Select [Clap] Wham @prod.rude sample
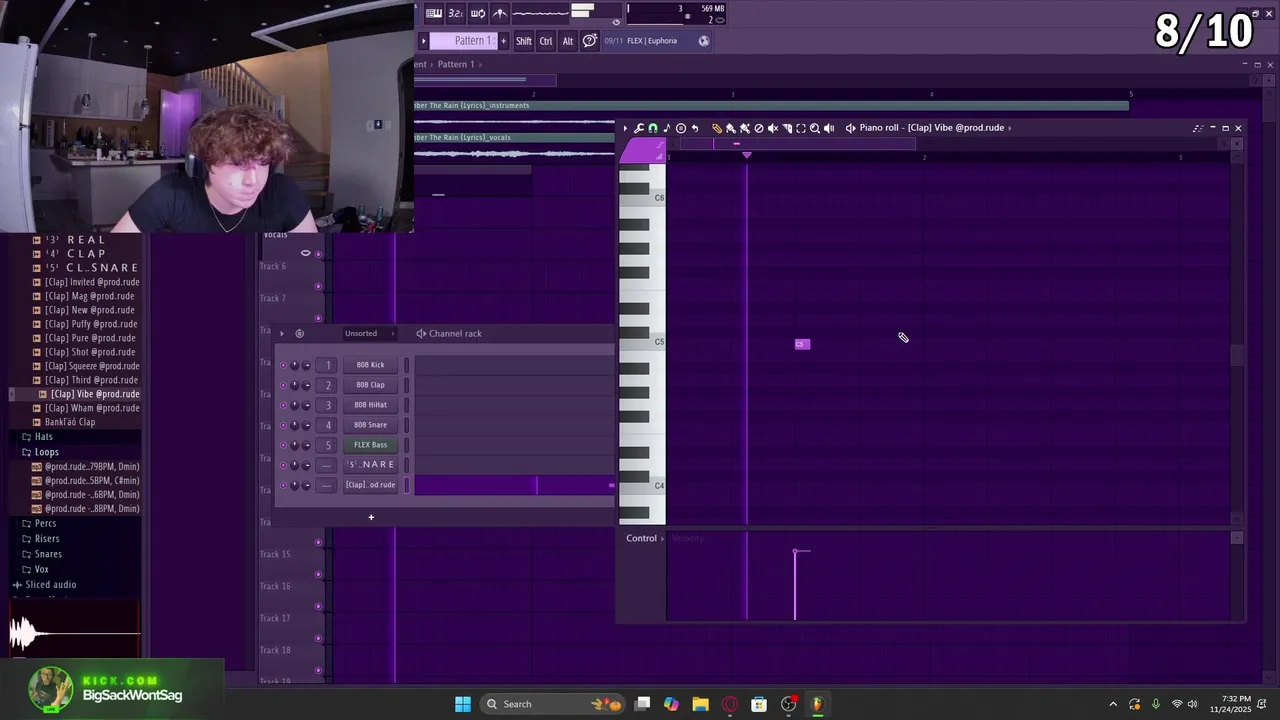 90,408
